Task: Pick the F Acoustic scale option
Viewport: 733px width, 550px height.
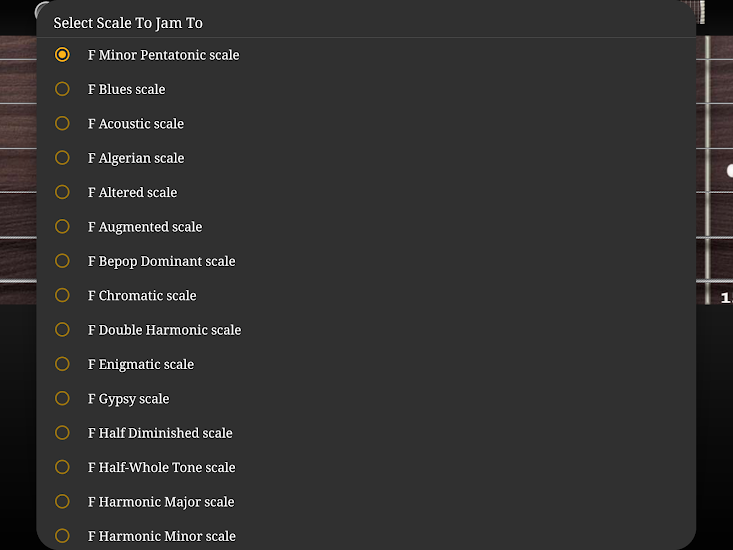Action: tap(62, 124)
